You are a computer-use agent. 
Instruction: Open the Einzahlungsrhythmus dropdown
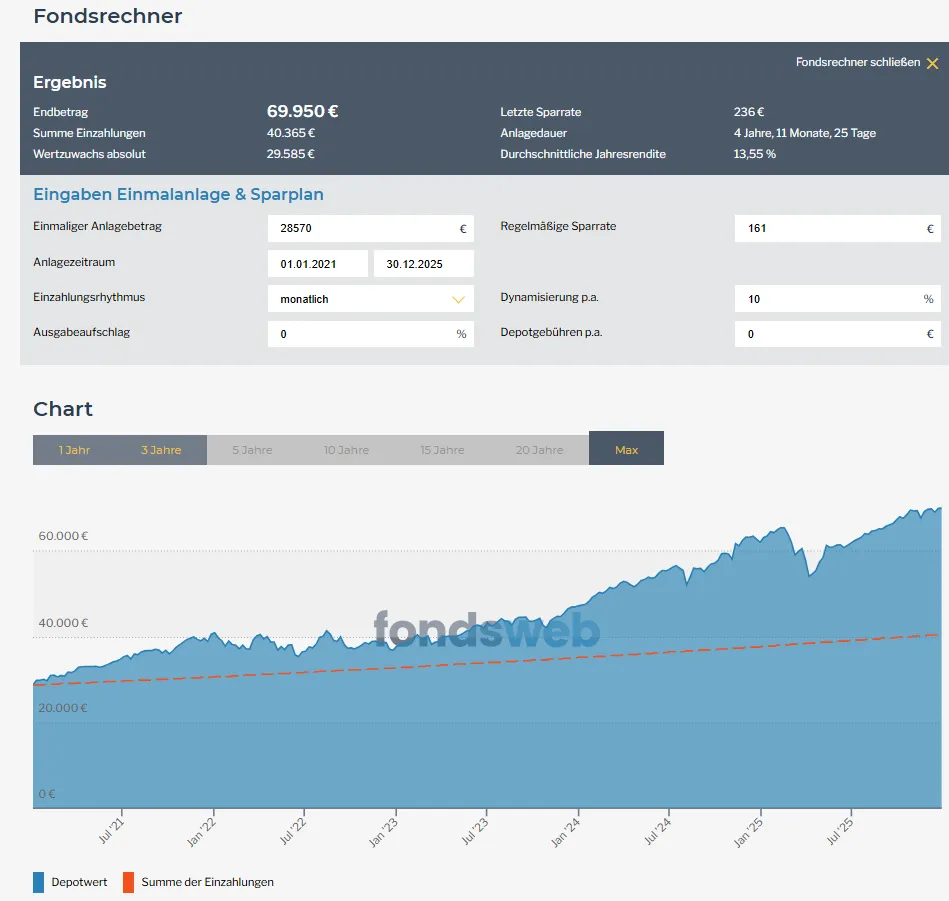click(370, 299)
